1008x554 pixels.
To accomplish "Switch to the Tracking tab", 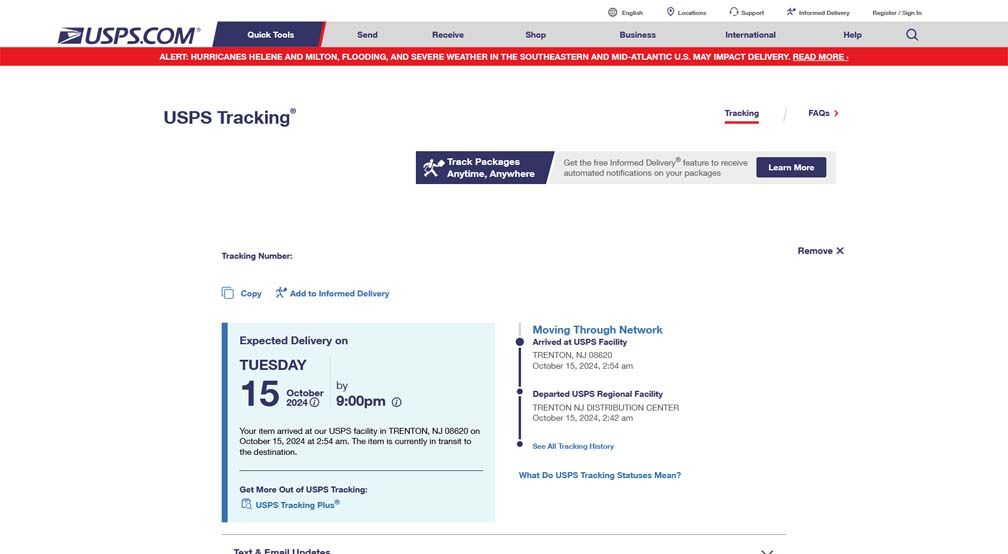I will [741, 114].
